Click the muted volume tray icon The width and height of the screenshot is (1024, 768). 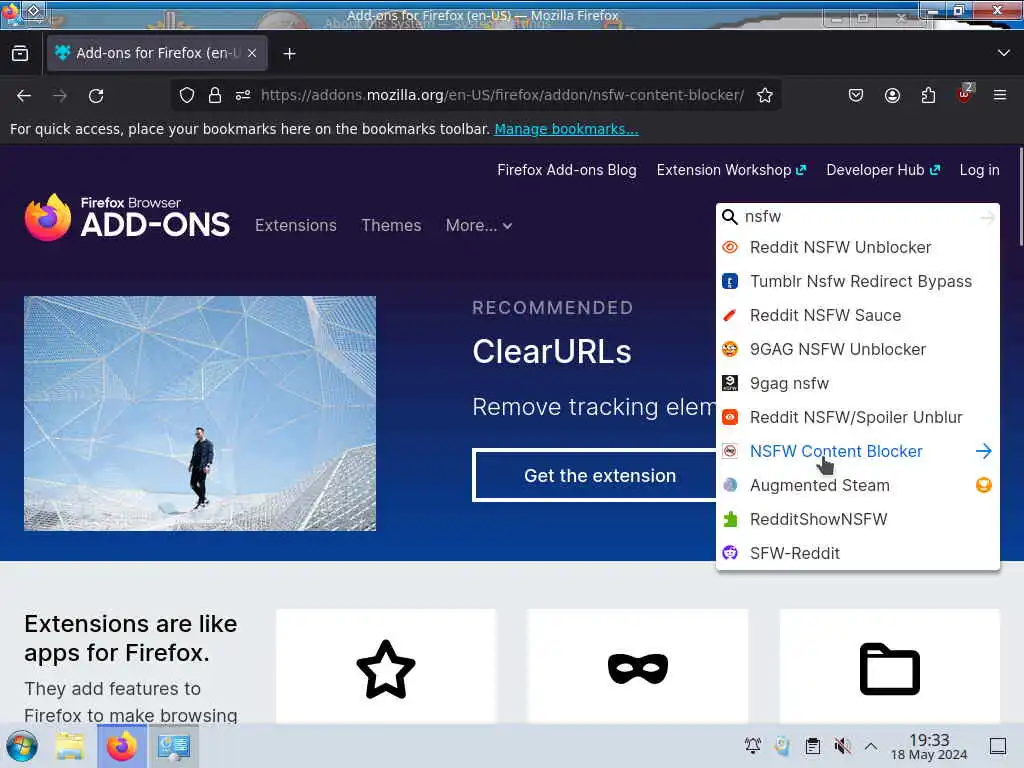click(x=842, y=746)
